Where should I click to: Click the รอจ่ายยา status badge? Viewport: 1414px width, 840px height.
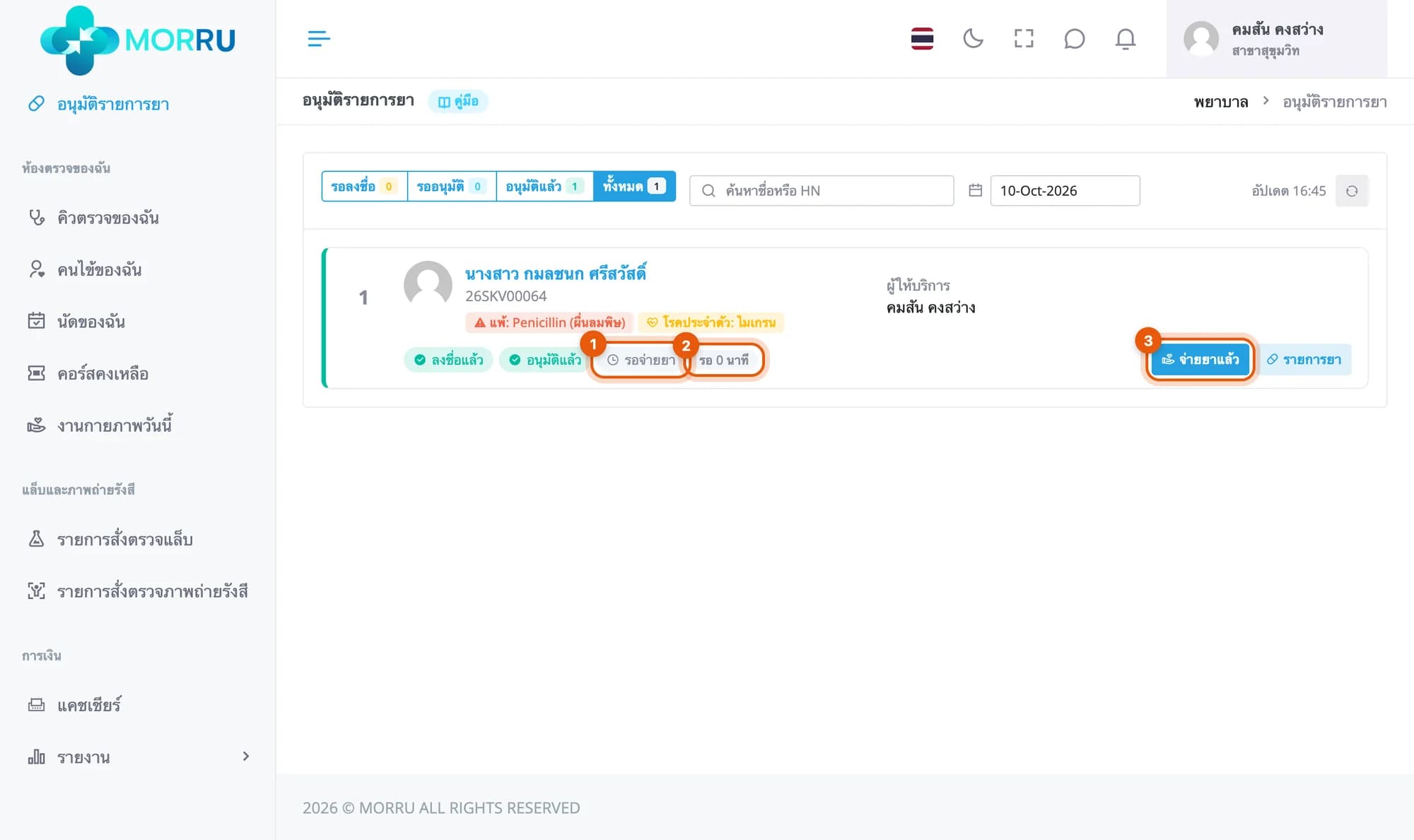point(641,360)
